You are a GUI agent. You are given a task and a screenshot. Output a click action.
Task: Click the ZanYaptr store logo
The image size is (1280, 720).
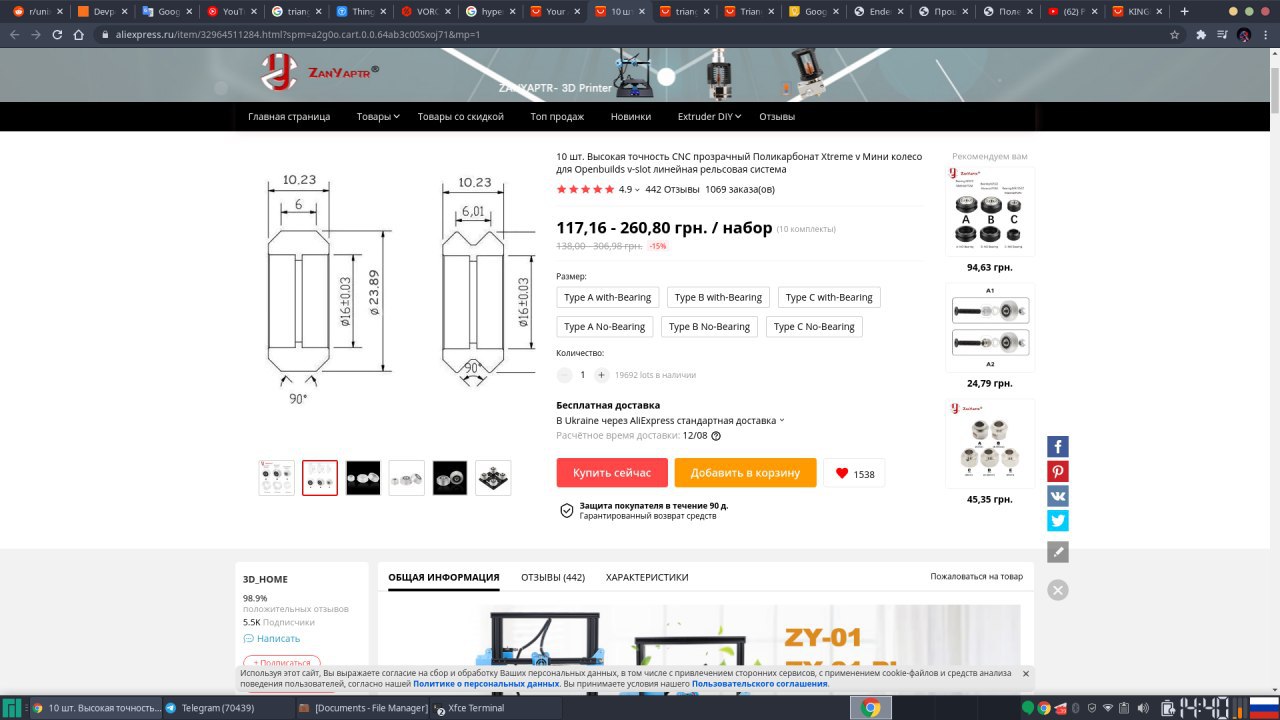(x=320, y=72)
